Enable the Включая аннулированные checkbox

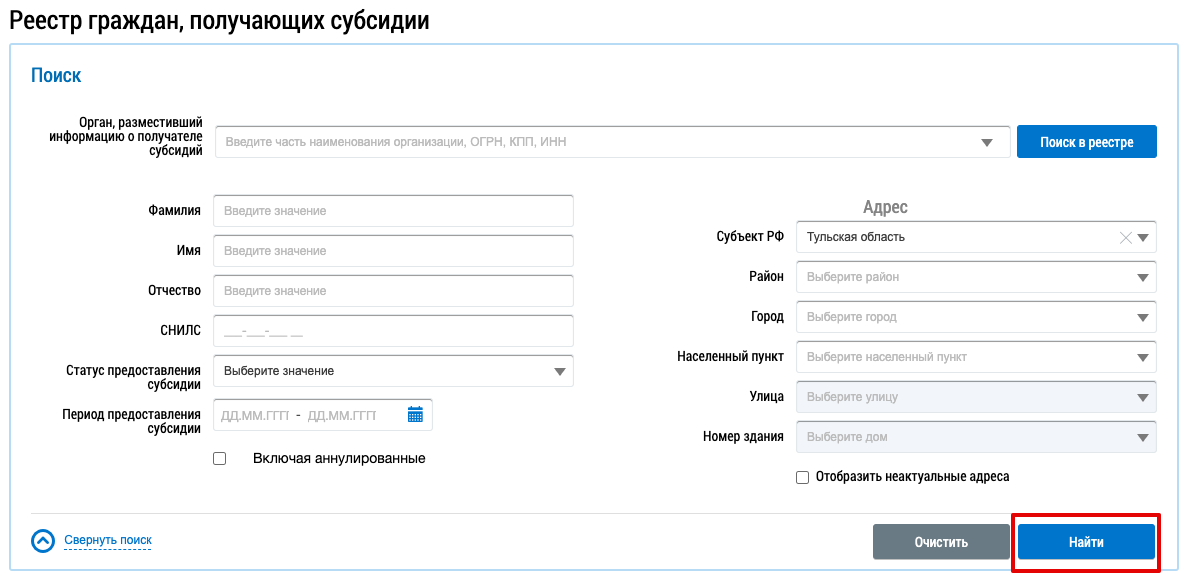220,459
